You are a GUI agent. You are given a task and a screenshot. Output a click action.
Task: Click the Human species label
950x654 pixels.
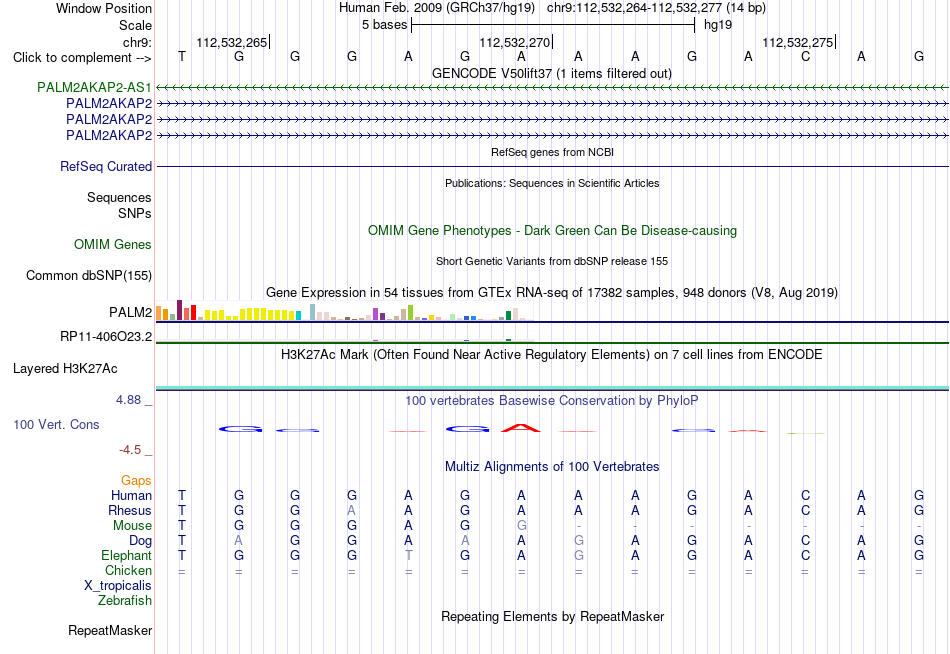coord(131,496)
